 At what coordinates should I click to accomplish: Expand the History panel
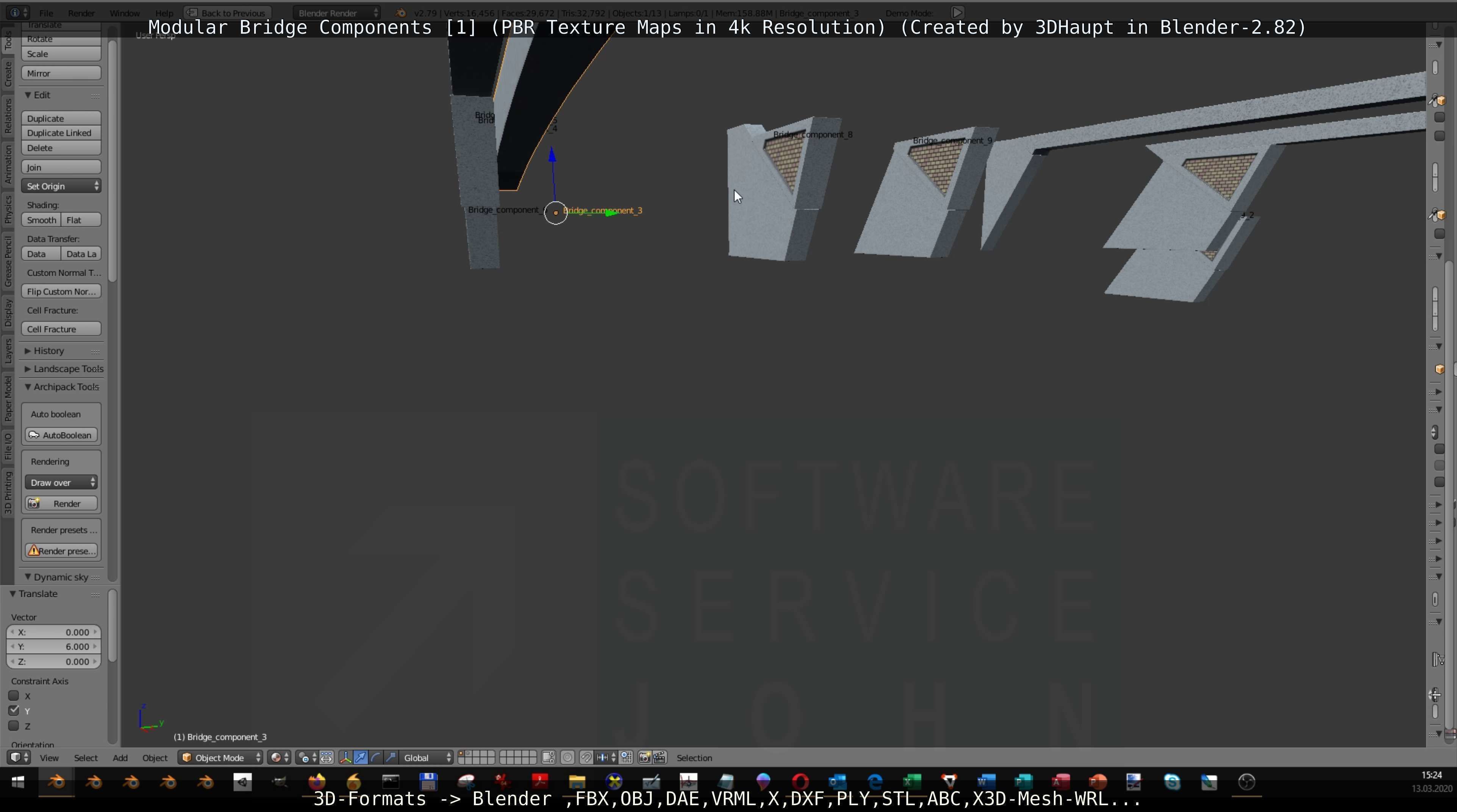[x=48, y=351]
